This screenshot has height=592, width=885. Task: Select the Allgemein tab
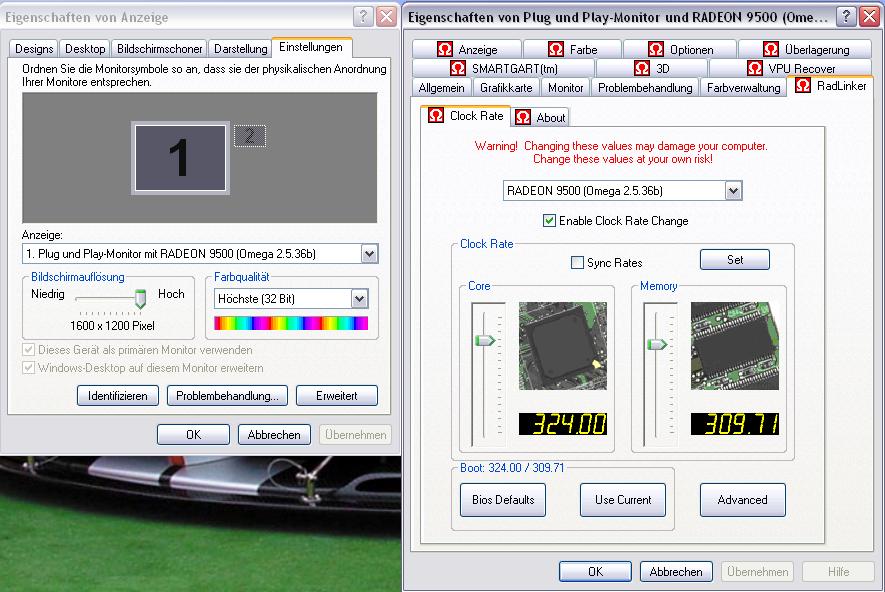[441, 87]
